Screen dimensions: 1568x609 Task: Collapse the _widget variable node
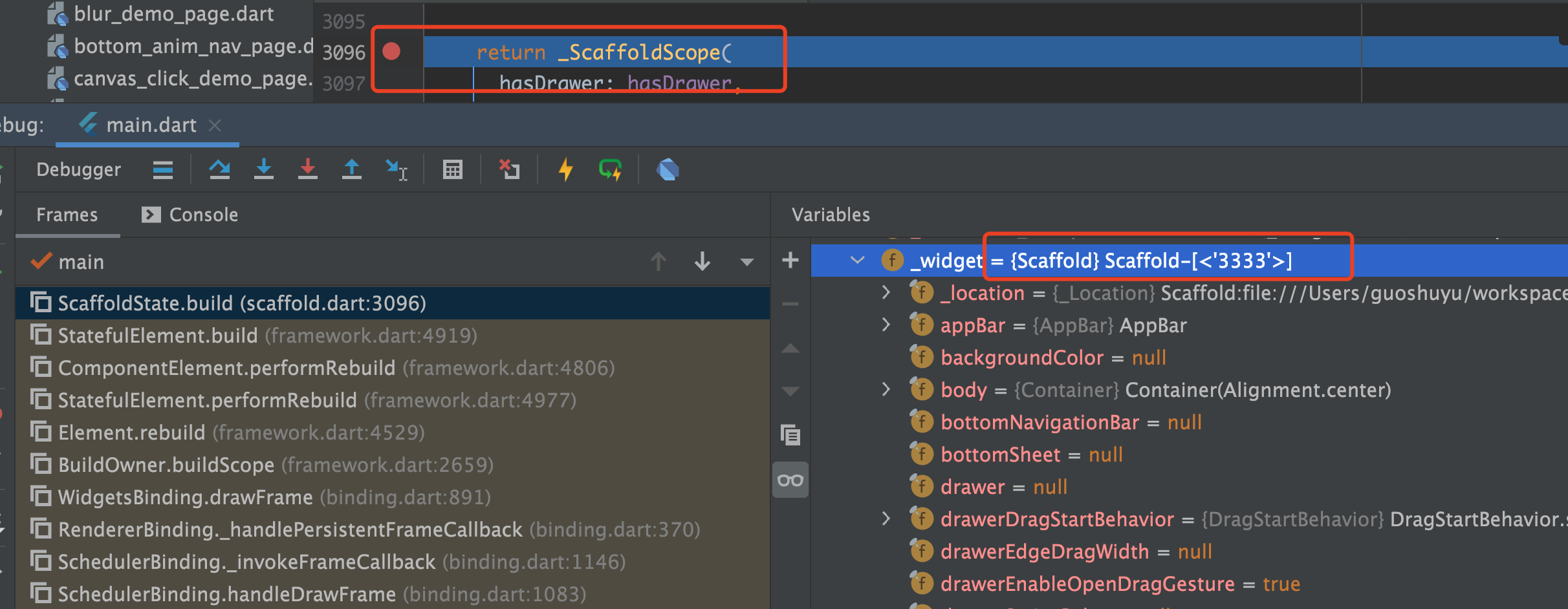858,261
